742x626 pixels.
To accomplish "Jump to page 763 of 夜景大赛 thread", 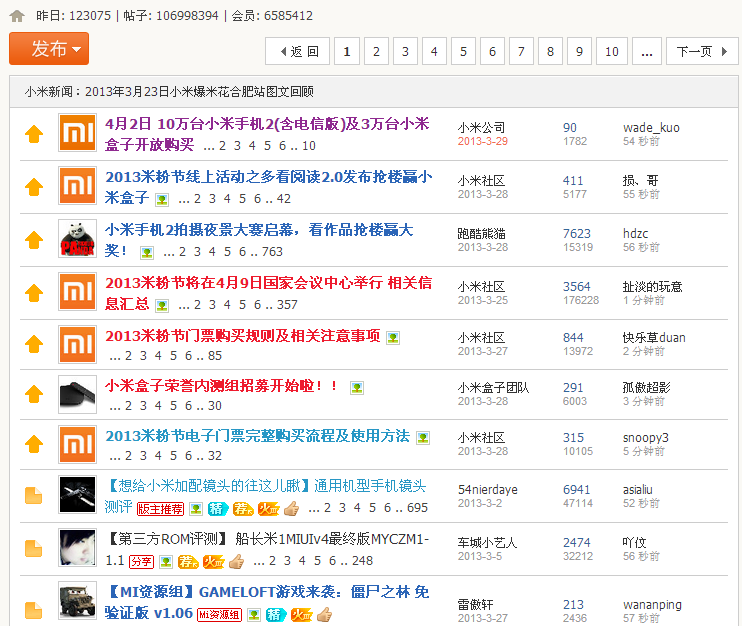I will 272,252.
